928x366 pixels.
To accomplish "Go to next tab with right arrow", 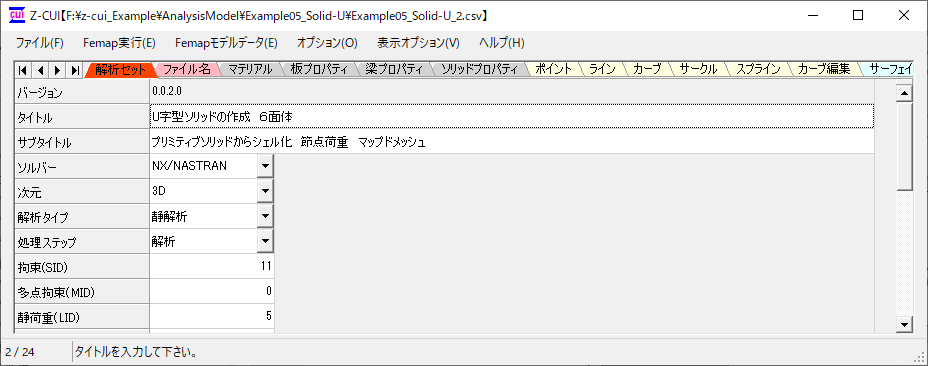I will click(x=57, y=70).
